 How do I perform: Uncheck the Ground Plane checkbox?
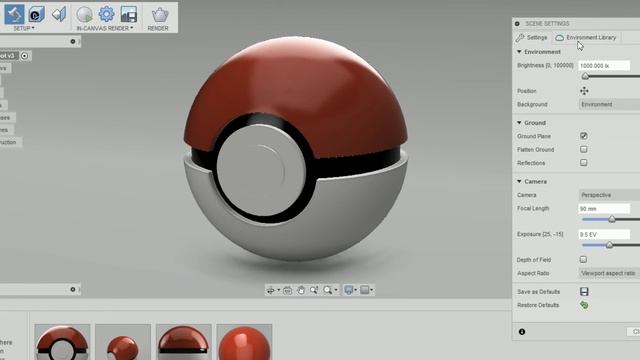(x=584, y=136)
